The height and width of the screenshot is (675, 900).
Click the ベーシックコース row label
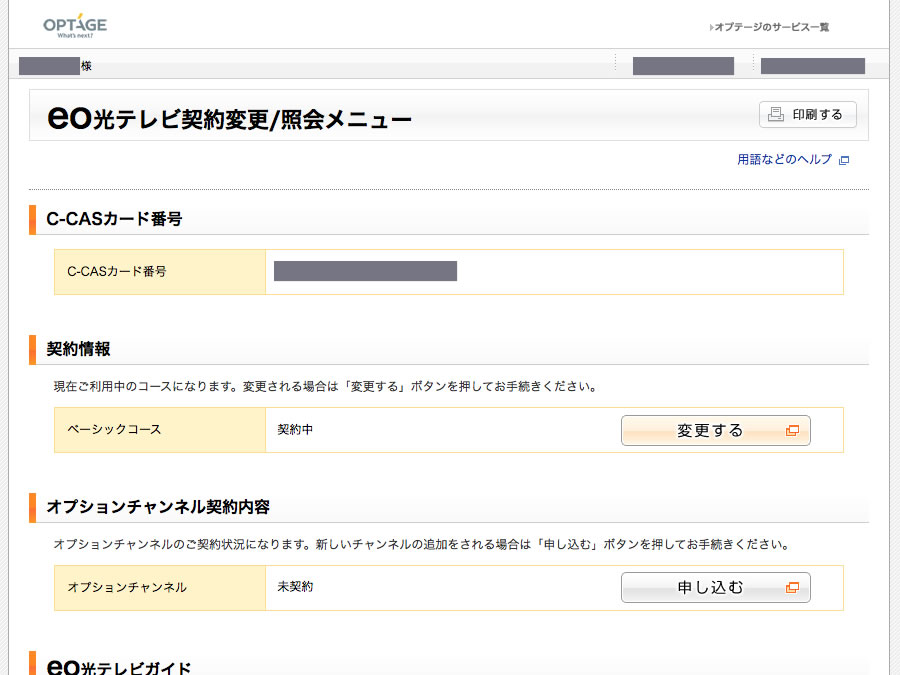[x=114, y=429]
